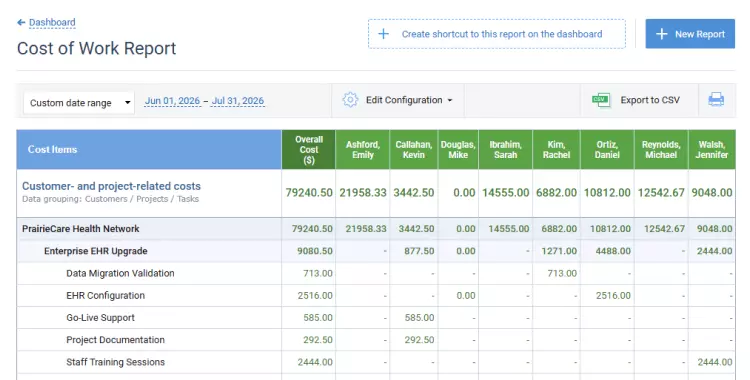Select the Go-Live Support task row
This screenshot has width=750, height=380.
(376, 318)
